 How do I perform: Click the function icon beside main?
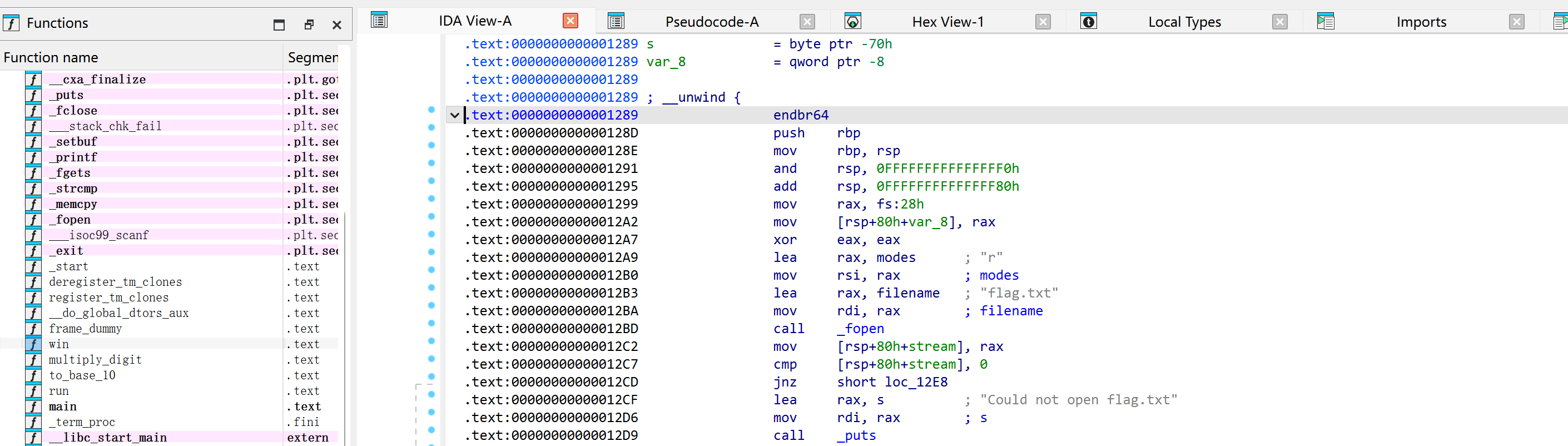(33, 407)
